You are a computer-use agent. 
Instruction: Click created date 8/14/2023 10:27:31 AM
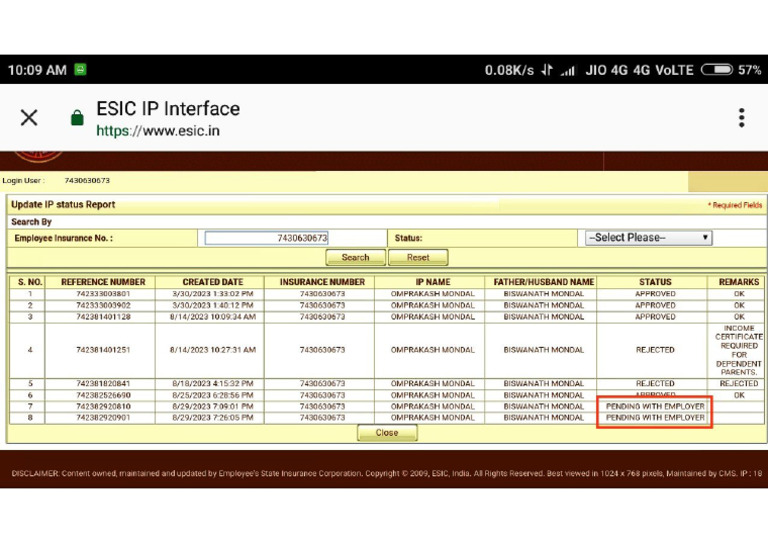[213, 350]
